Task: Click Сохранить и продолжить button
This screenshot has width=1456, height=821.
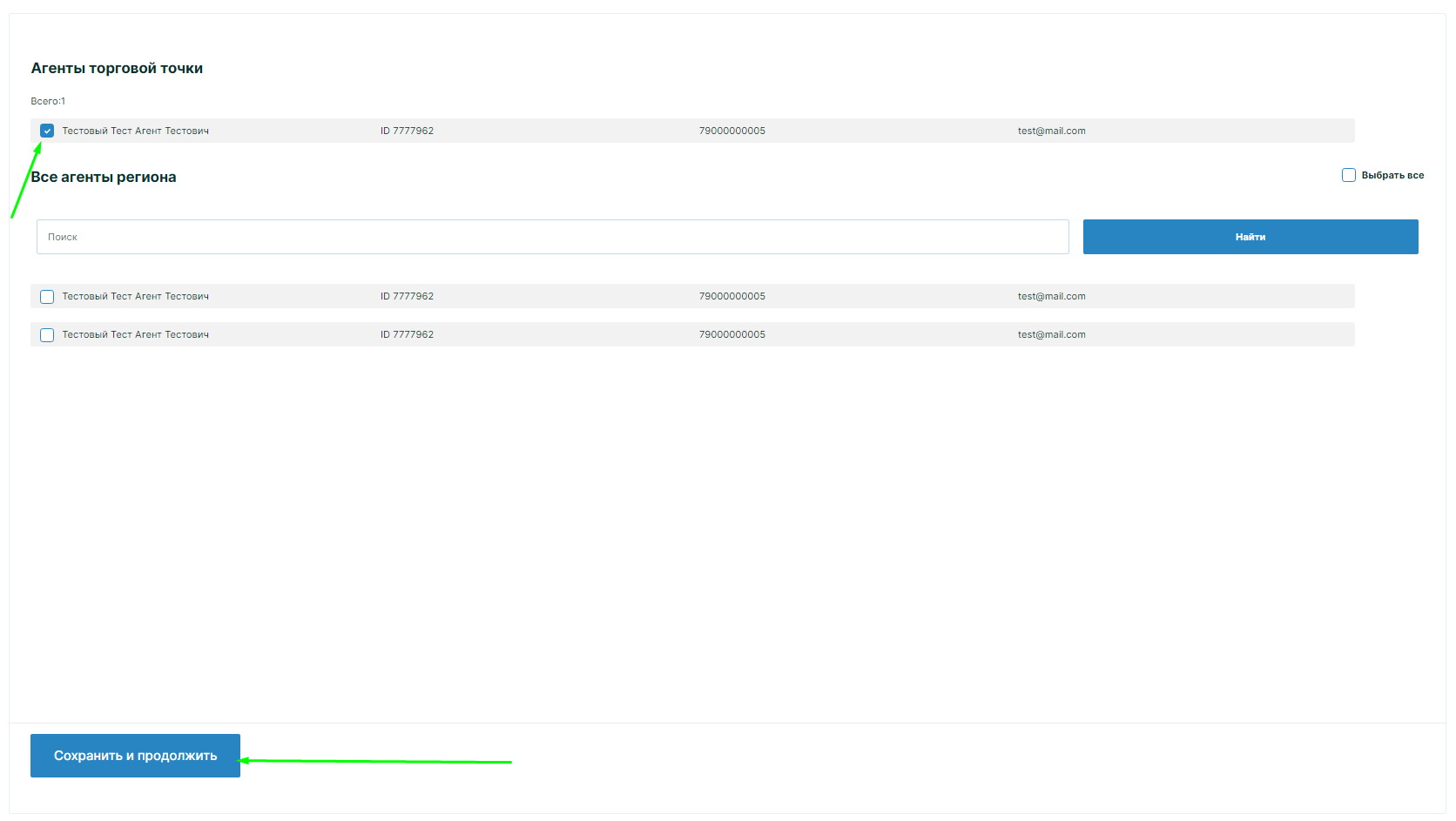Action: click(135, 756)
